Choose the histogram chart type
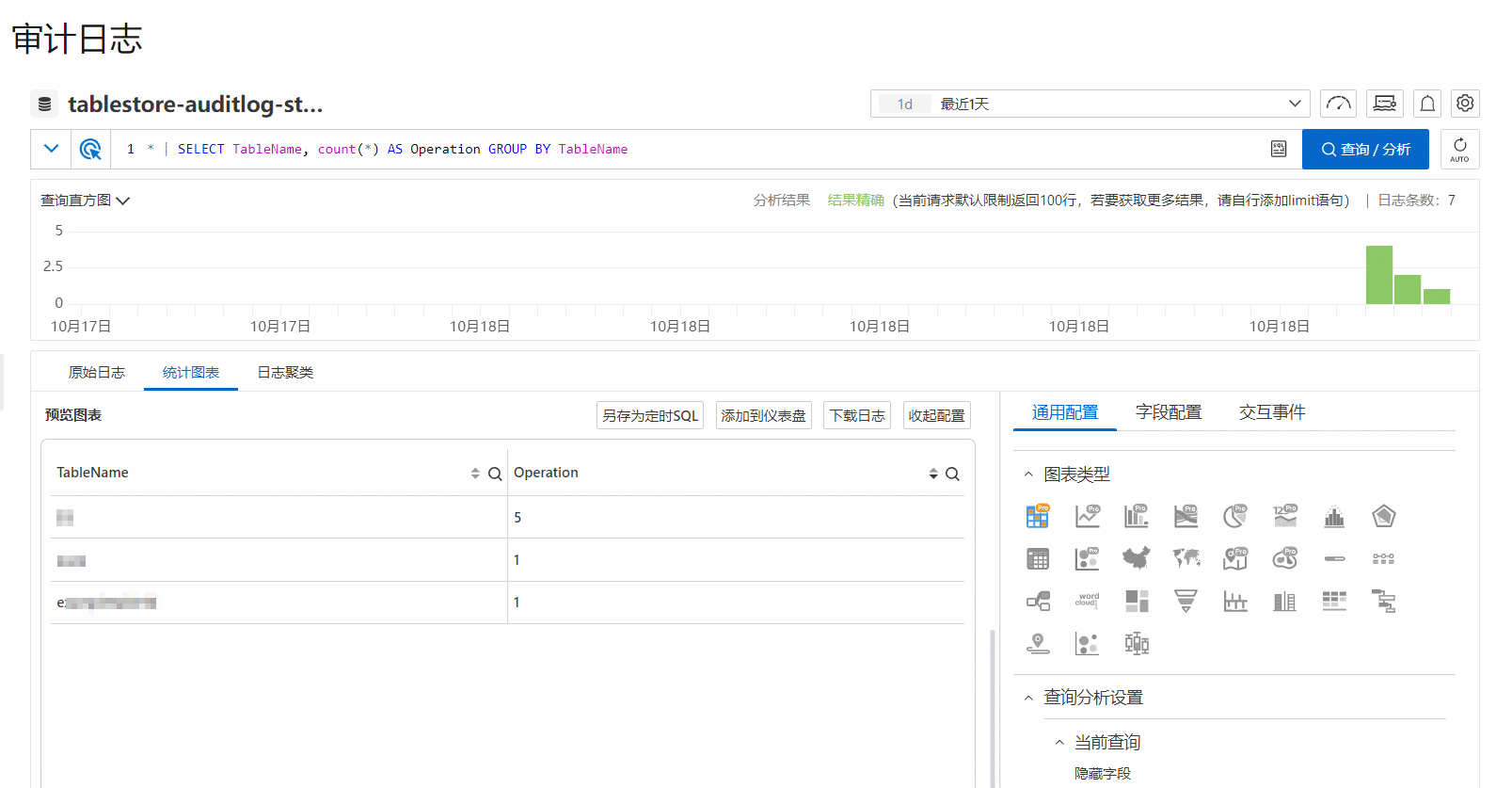Viewport: 1512px width, 788px height. click(1334, 516)
